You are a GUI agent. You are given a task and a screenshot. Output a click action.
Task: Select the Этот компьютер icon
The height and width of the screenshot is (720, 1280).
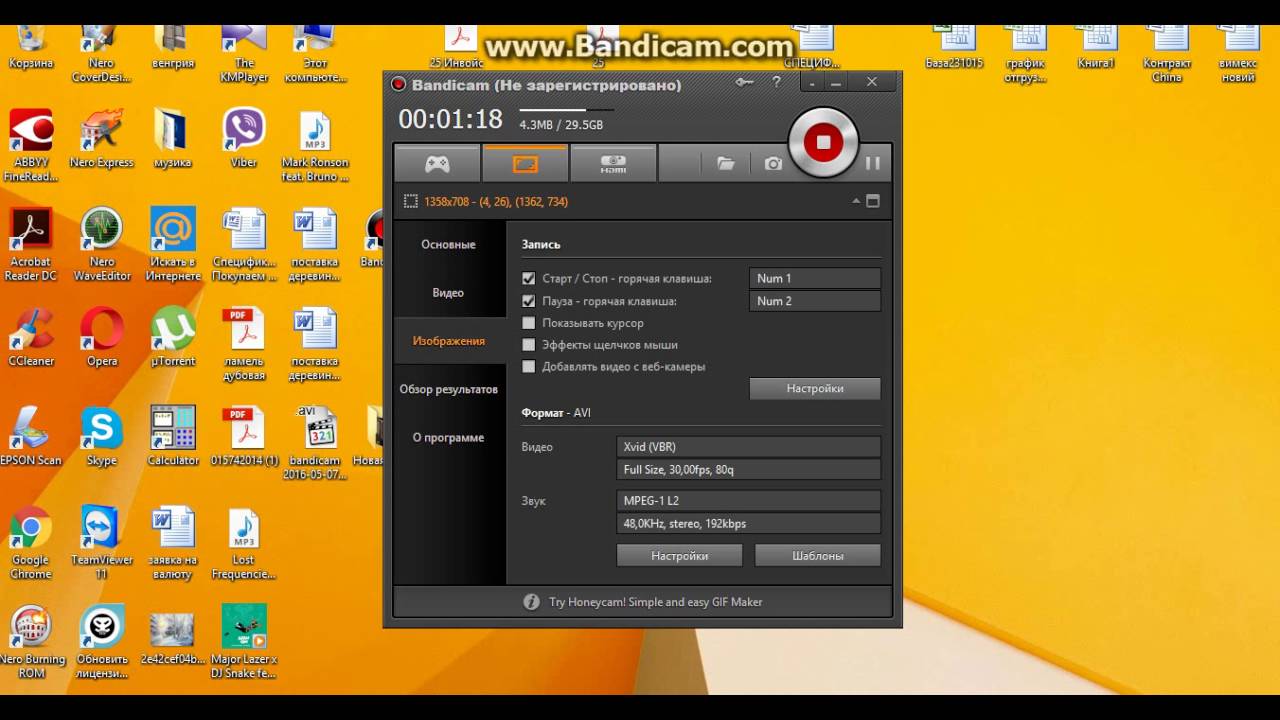(315, 54)
